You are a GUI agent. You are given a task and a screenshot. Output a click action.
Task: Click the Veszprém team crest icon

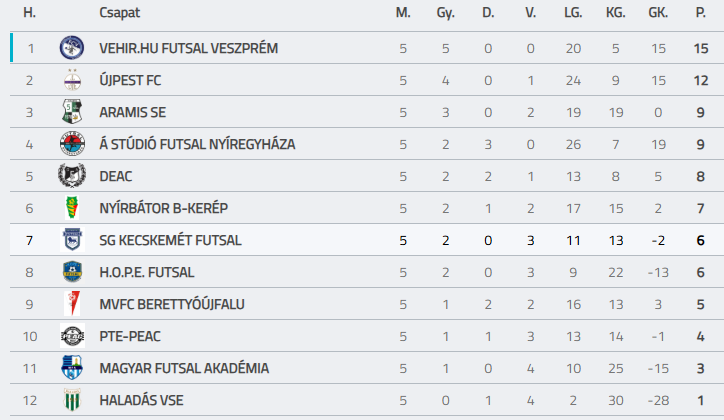(x=72, y=48)
